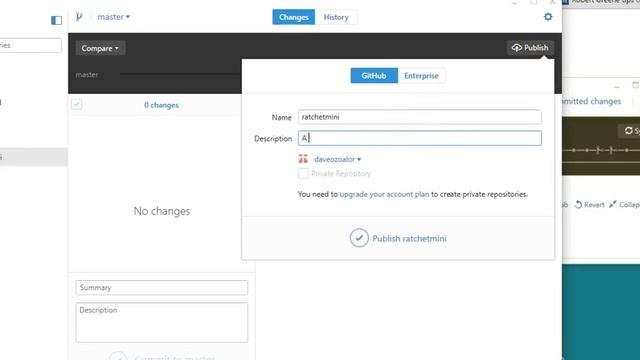Focus the commit Summary field
Image resolution: width=640 pixels, height=360 pixels.
click(x=162, y=287)
